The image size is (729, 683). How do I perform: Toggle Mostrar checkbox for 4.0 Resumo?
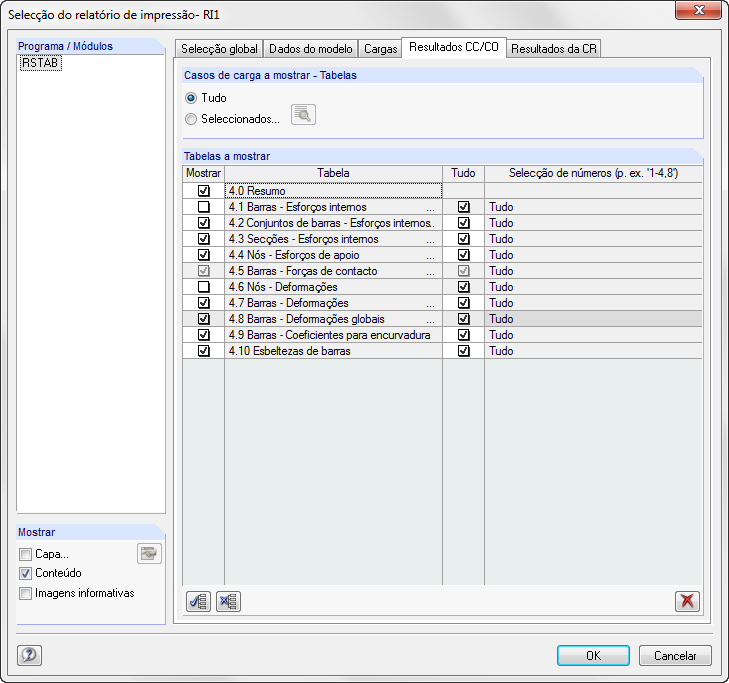click(204, 191)
